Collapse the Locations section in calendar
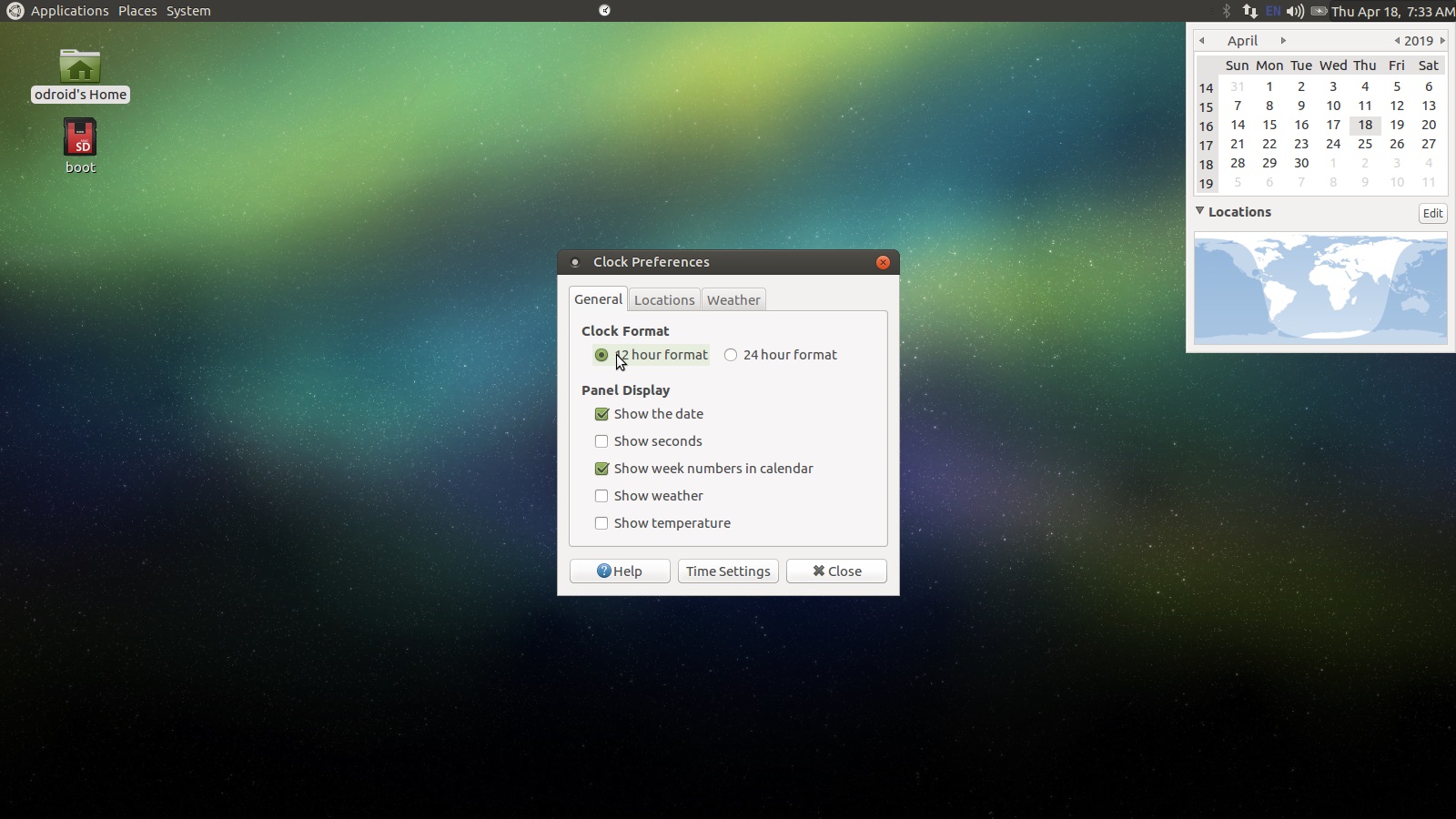 [1199, 211]
